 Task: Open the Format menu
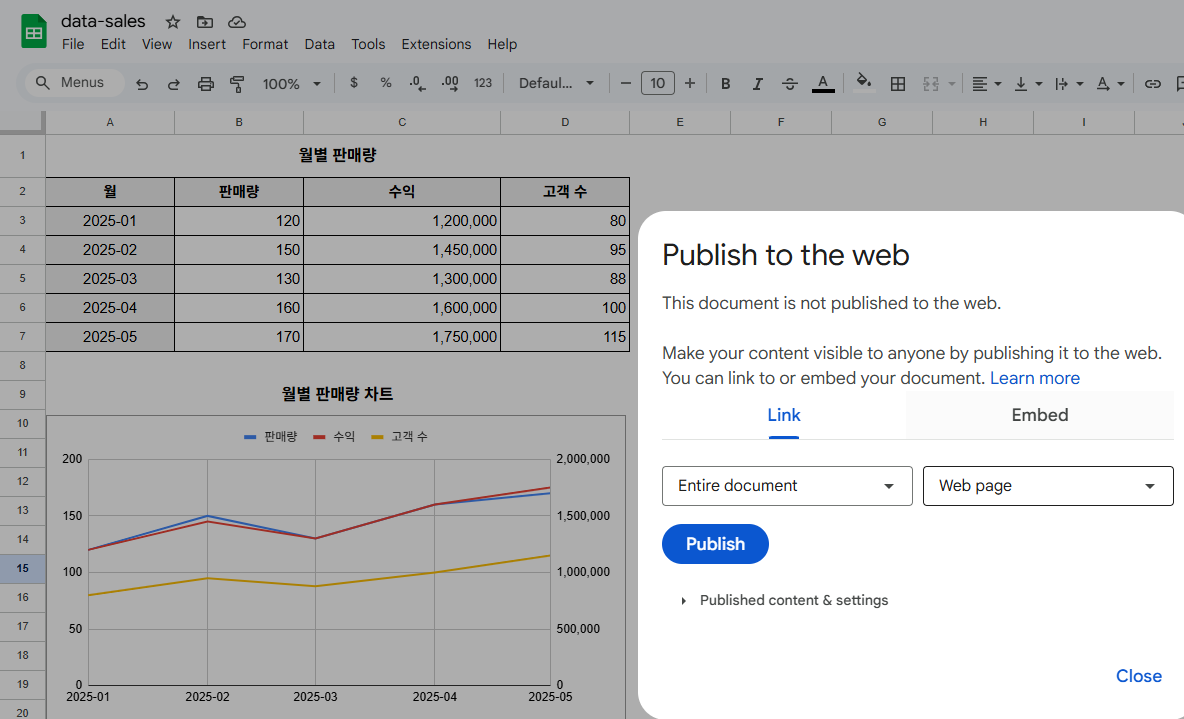point(265,44)
